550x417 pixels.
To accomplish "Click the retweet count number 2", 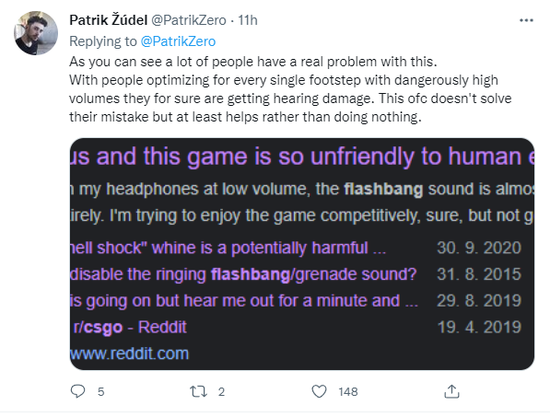I will coord(221,392).
